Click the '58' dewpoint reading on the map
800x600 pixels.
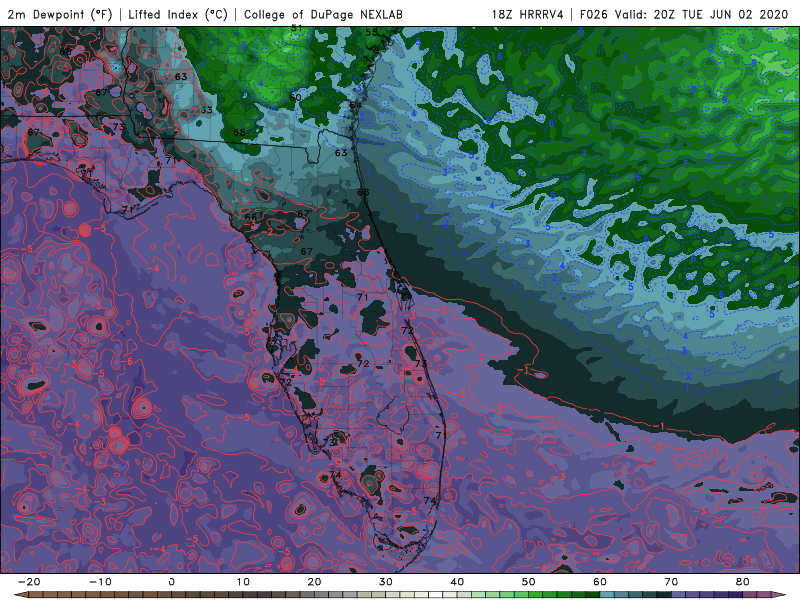pos(239,132)
